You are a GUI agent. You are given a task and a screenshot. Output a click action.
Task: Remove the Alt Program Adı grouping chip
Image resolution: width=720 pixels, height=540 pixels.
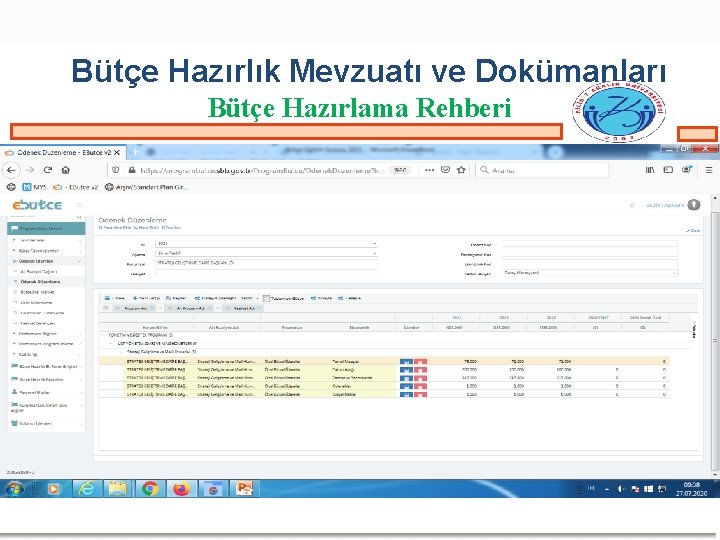click(210, 308)
